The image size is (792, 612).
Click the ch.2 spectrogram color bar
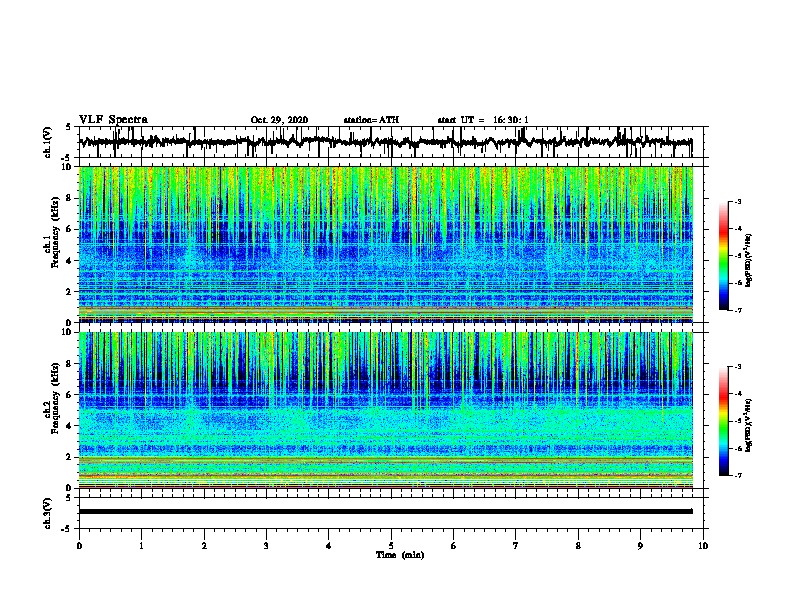click(x=723, y=421)
